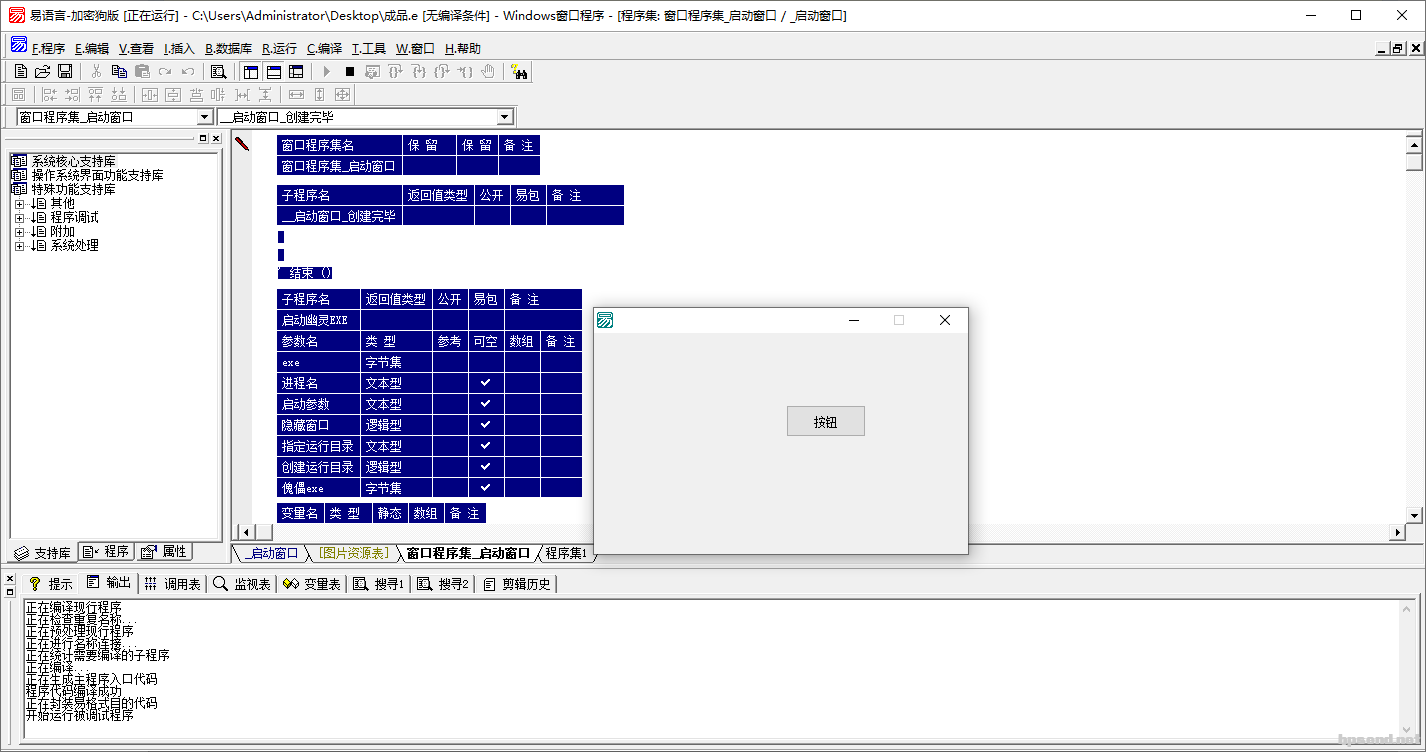1426x752 pixels.
Task: Switch to the 程序集1 tab
Action: tap(566, 553)
